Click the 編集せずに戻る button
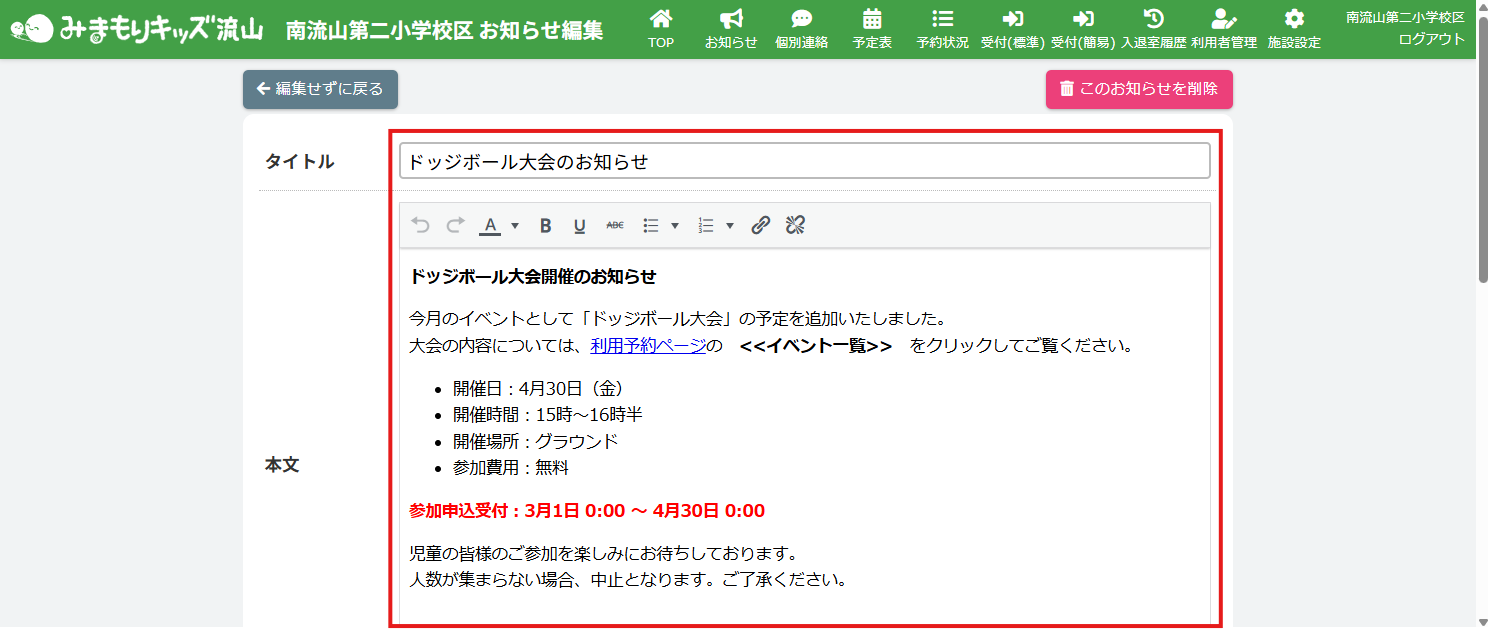Viewport: 1488px width, 629px height. point(320,89)
